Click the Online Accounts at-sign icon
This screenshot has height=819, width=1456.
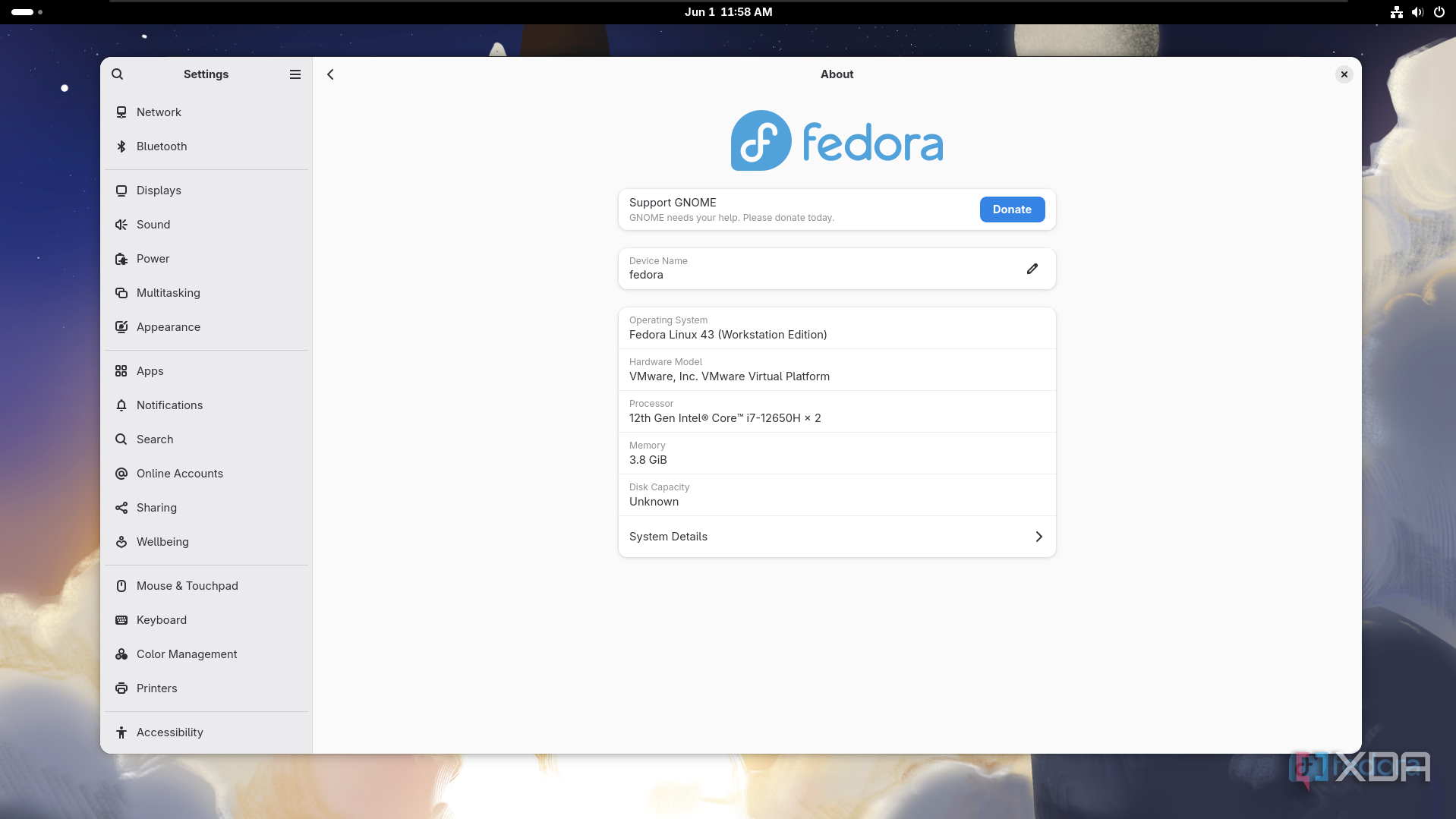121,474
